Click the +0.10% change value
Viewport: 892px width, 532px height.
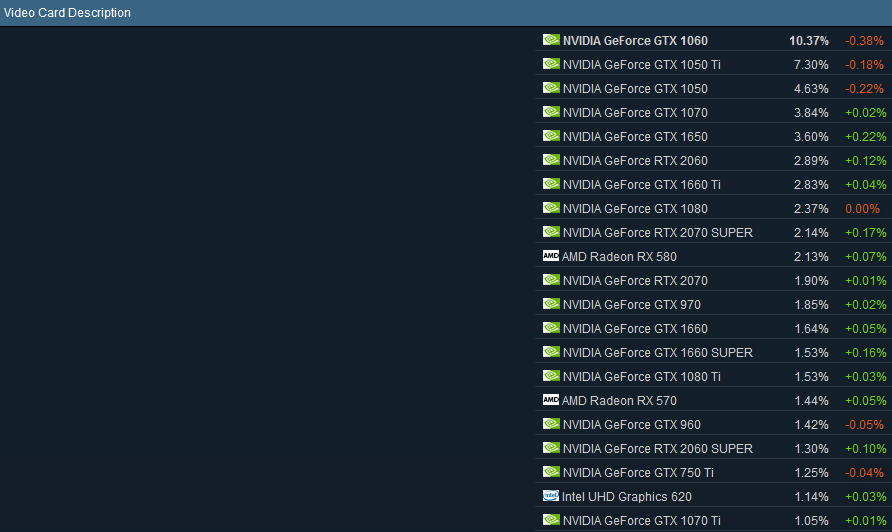click(x=865, y=448)
